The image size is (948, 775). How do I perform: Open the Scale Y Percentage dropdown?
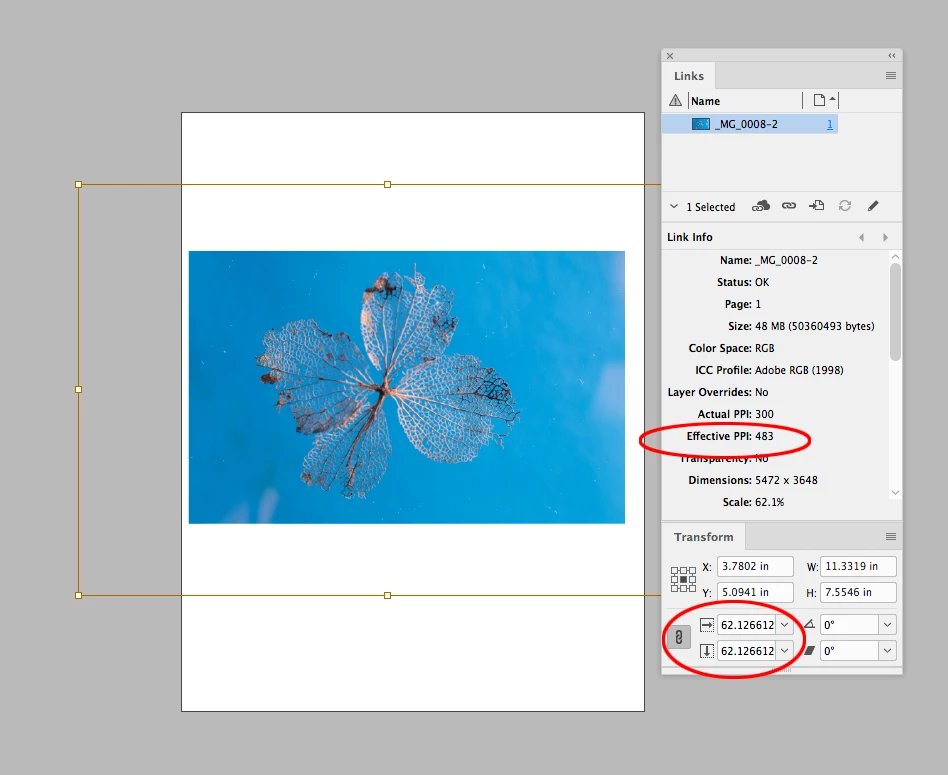[x=785, y=651]
